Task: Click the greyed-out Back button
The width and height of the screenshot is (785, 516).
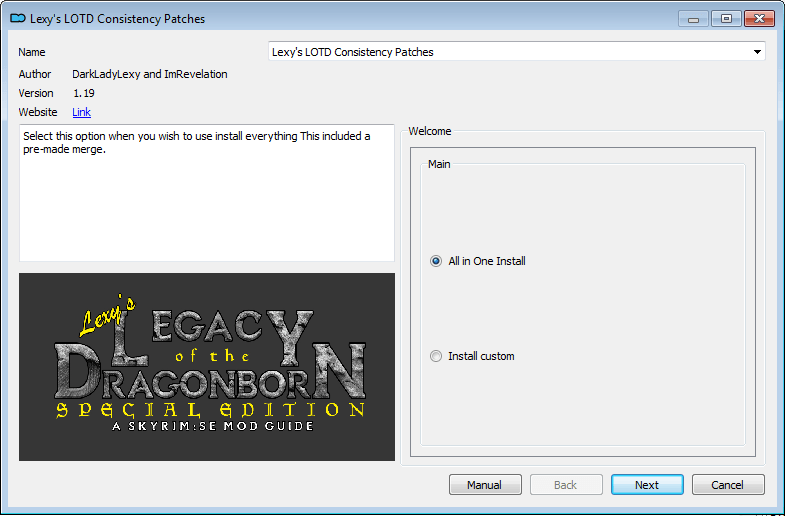Action: pos(566,485)
